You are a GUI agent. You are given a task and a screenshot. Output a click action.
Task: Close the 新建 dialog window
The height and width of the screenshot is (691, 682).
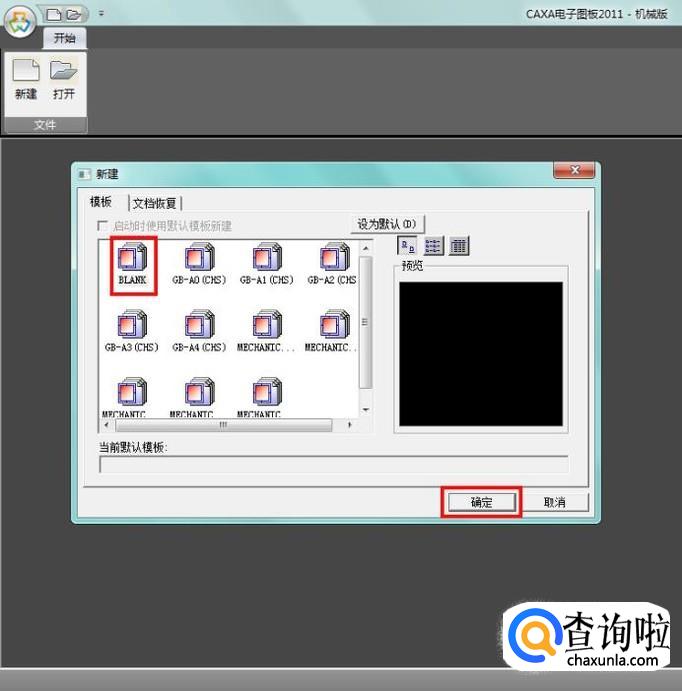point(575,170)
